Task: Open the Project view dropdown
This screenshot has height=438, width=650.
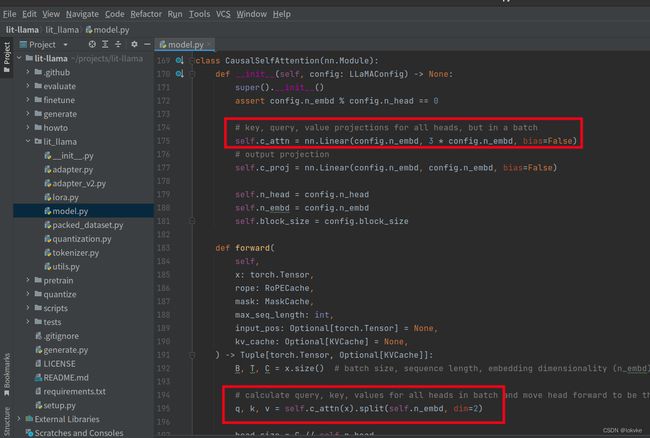Action: click(65, 44)
